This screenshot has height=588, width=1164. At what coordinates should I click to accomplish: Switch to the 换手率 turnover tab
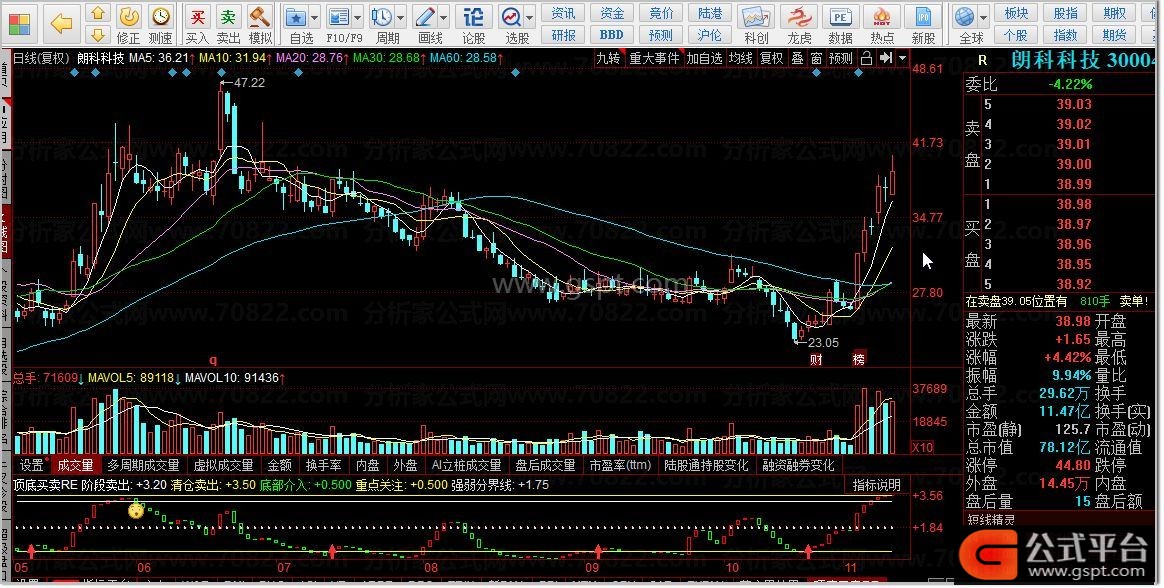point(324,466)
